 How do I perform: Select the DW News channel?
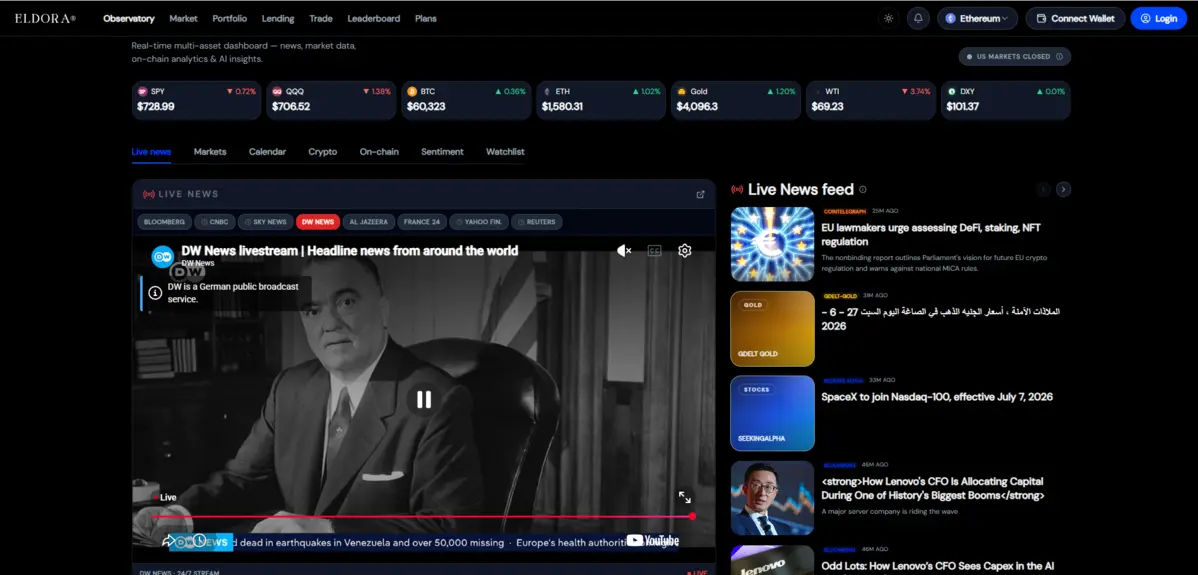318,222
